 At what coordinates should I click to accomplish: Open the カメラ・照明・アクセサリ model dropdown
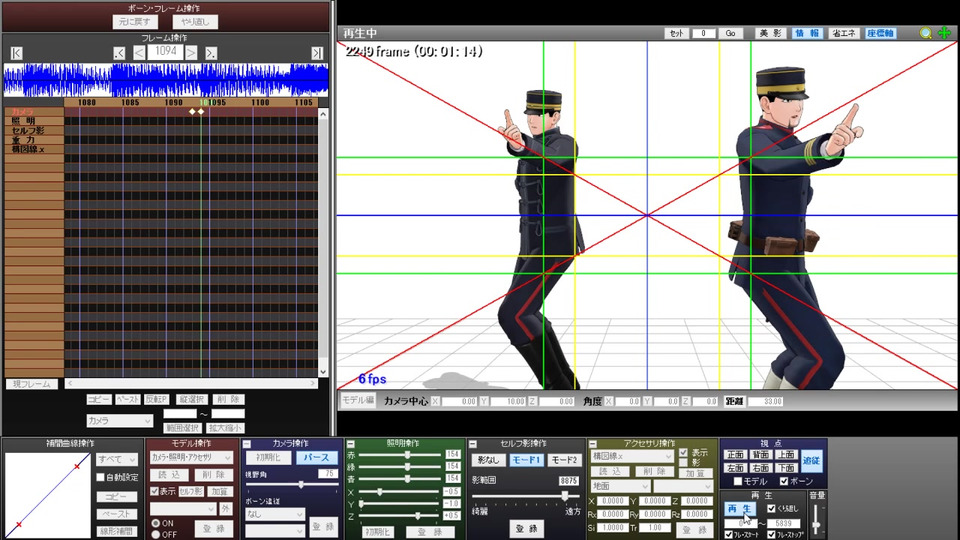189,457
